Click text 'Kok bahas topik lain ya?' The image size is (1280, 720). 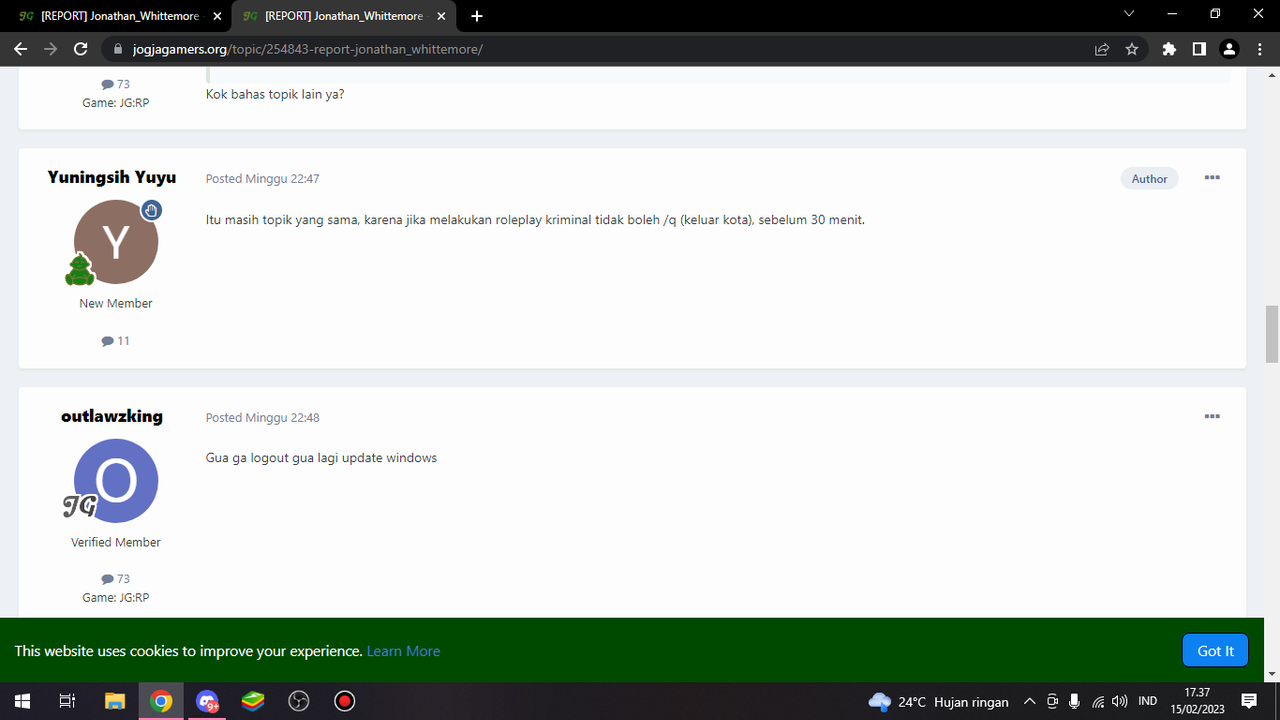(275, 94)
